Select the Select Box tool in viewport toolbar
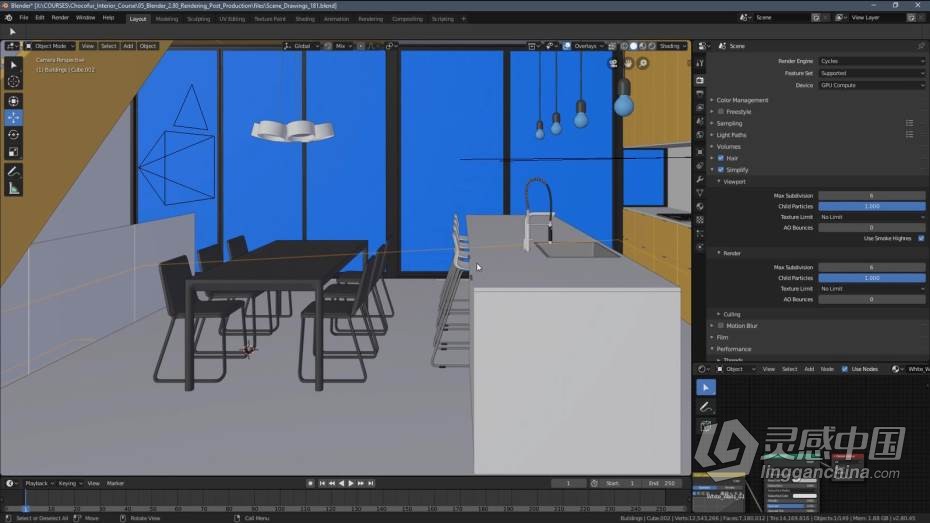This screenshot has height=523, width=930. 13,65
